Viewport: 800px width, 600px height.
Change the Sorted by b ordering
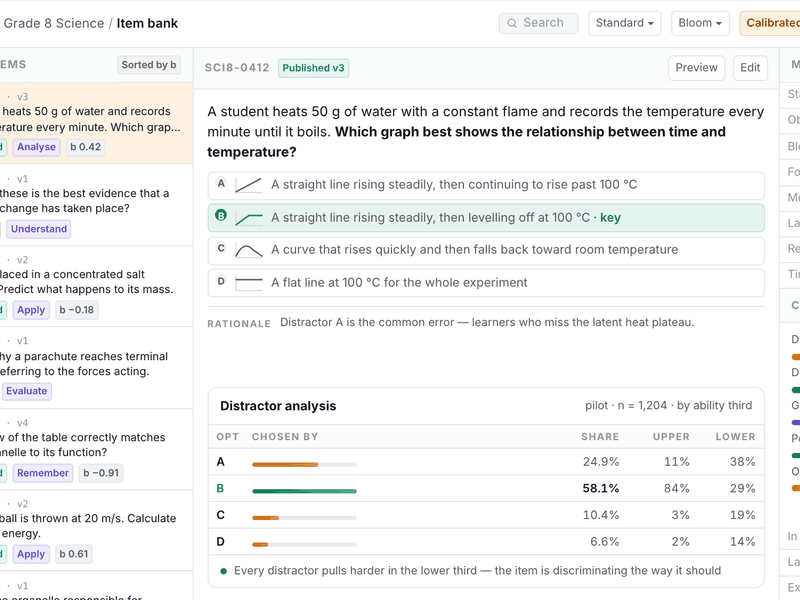[x=148, y=65]
